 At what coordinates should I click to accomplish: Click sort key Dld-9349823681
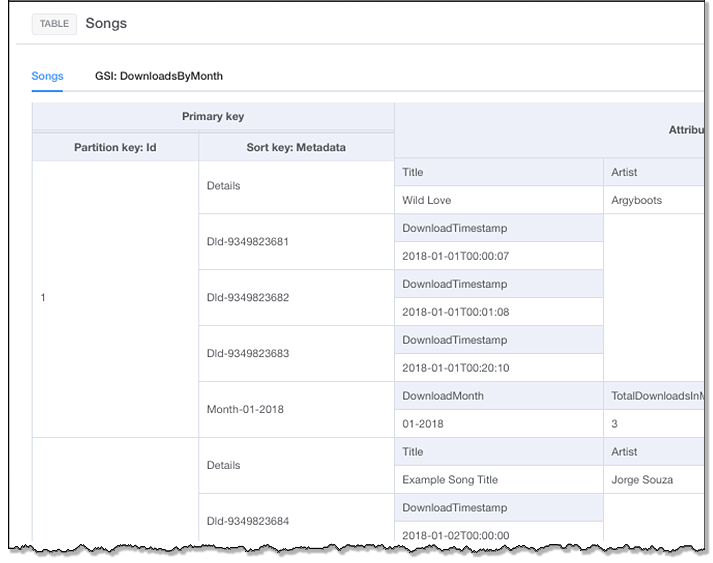[x=248, y=241]
